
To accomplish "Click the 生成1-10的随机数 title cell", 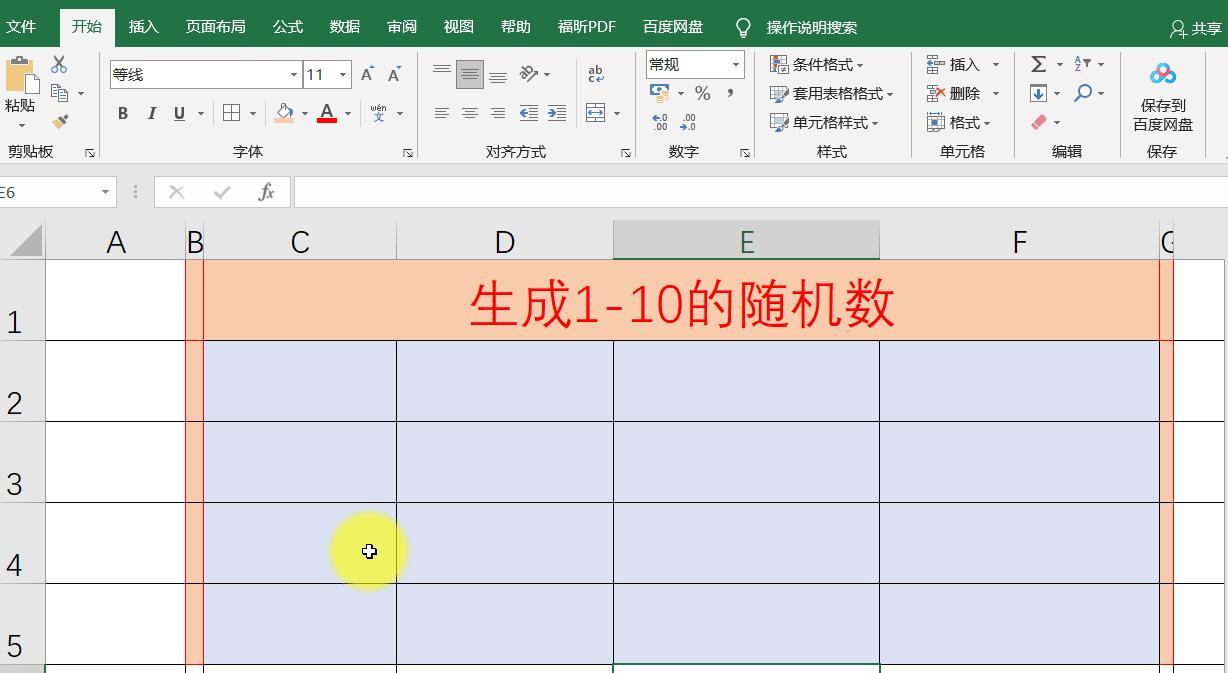I will pyautogui.click(x=682, y=301).
